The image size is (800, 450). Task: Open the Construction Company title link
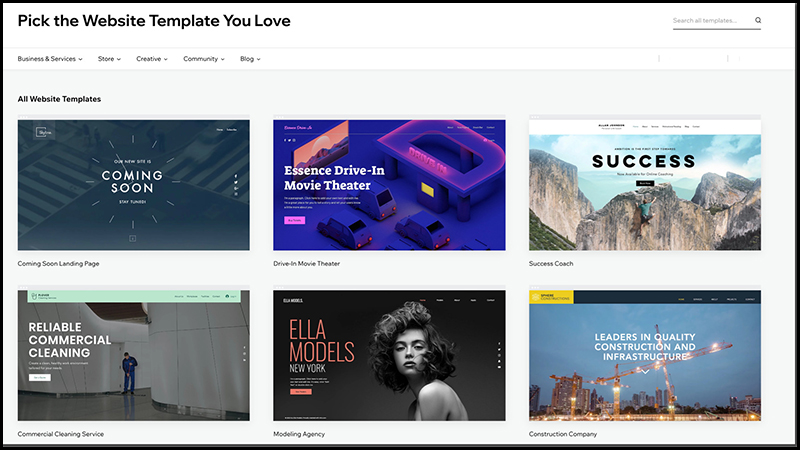(x=563, y=434)
